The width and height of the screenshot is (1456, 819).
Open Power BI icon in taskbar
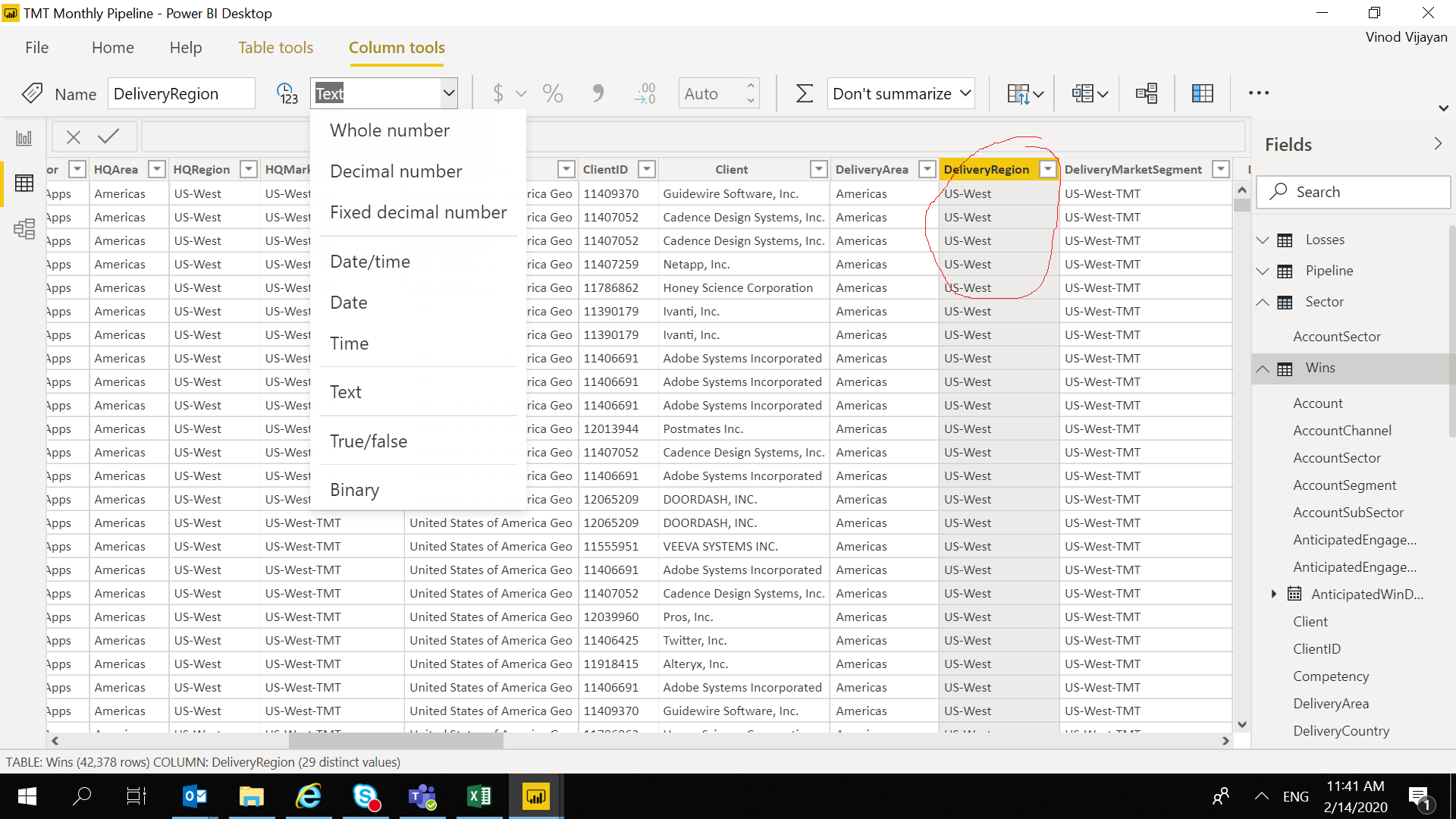(536, 796)
